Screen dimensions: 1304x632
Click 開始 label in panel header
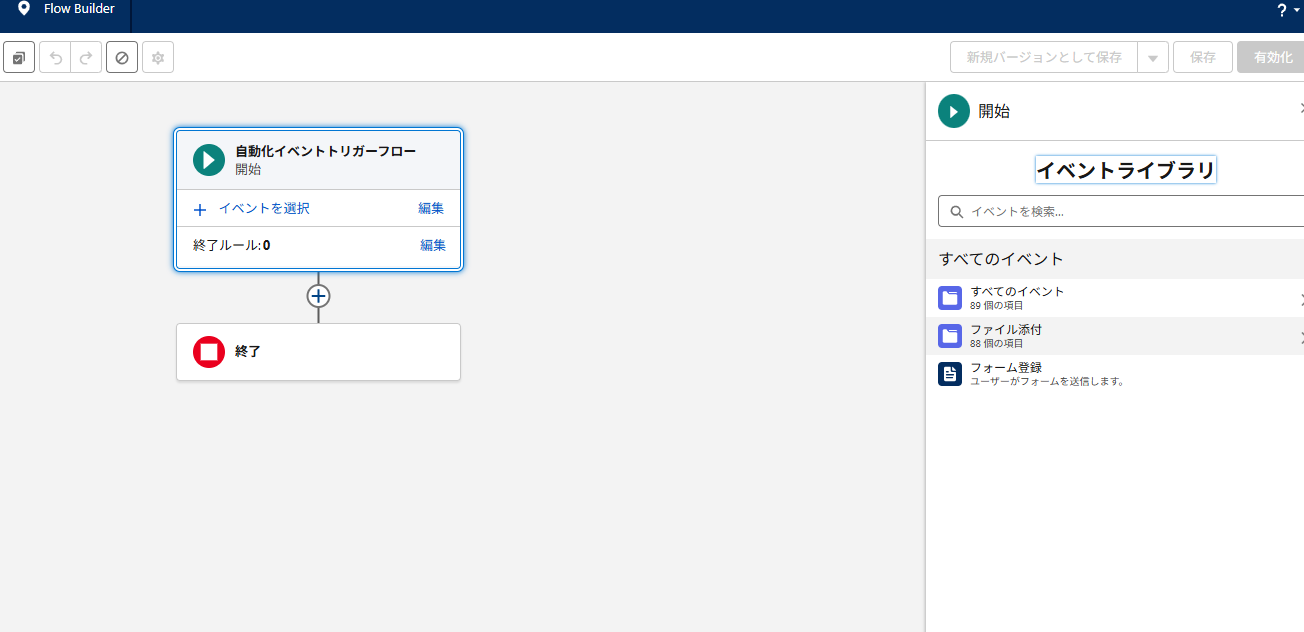tap(994, 111)
